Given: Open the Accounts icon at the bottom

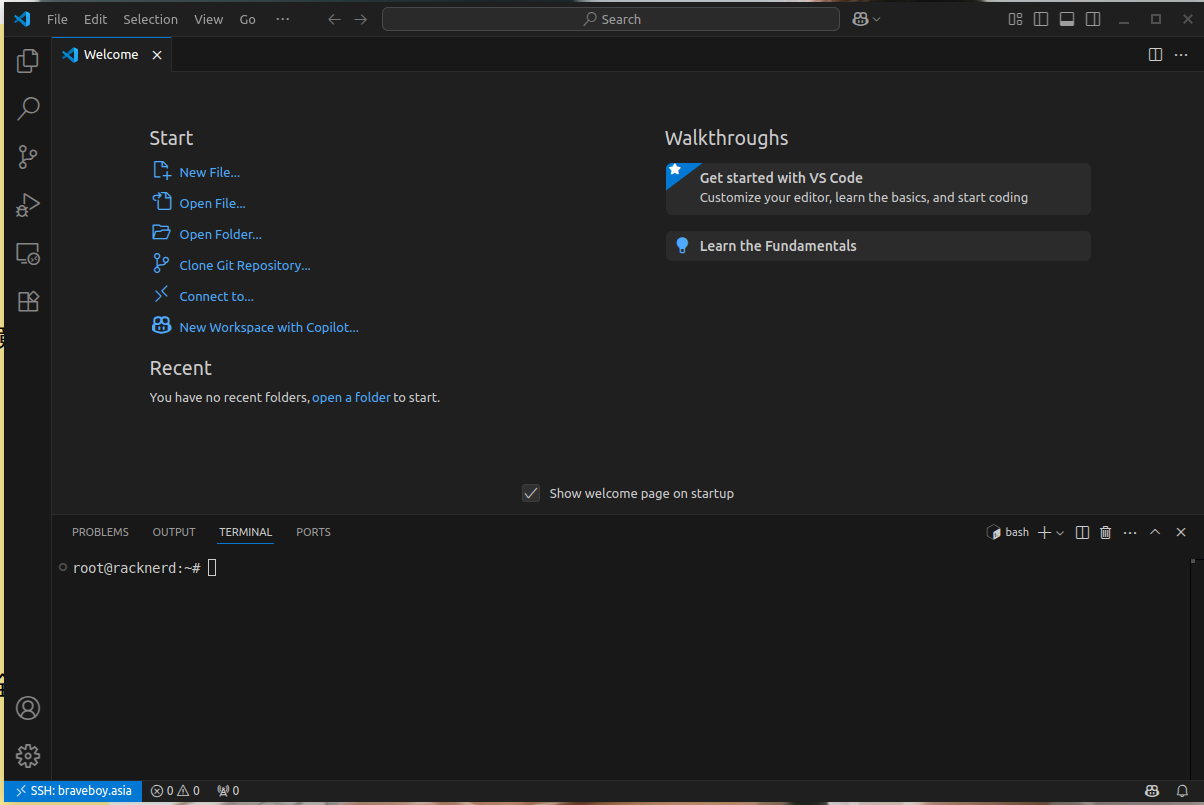Looking at the screenshot, I should 27,708.
